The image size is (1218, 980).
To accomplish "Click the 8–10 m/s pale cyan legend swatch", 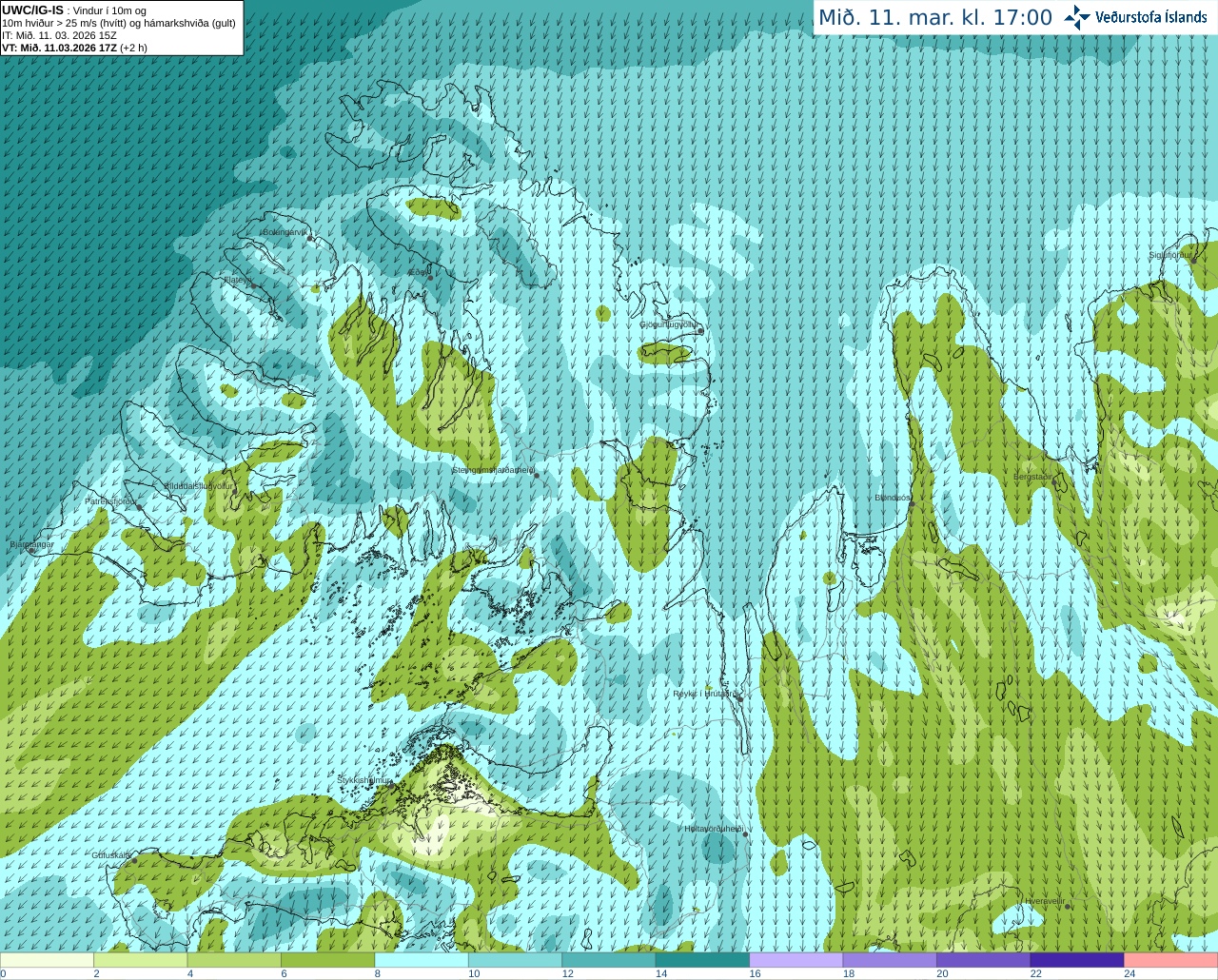I will 422,960.
